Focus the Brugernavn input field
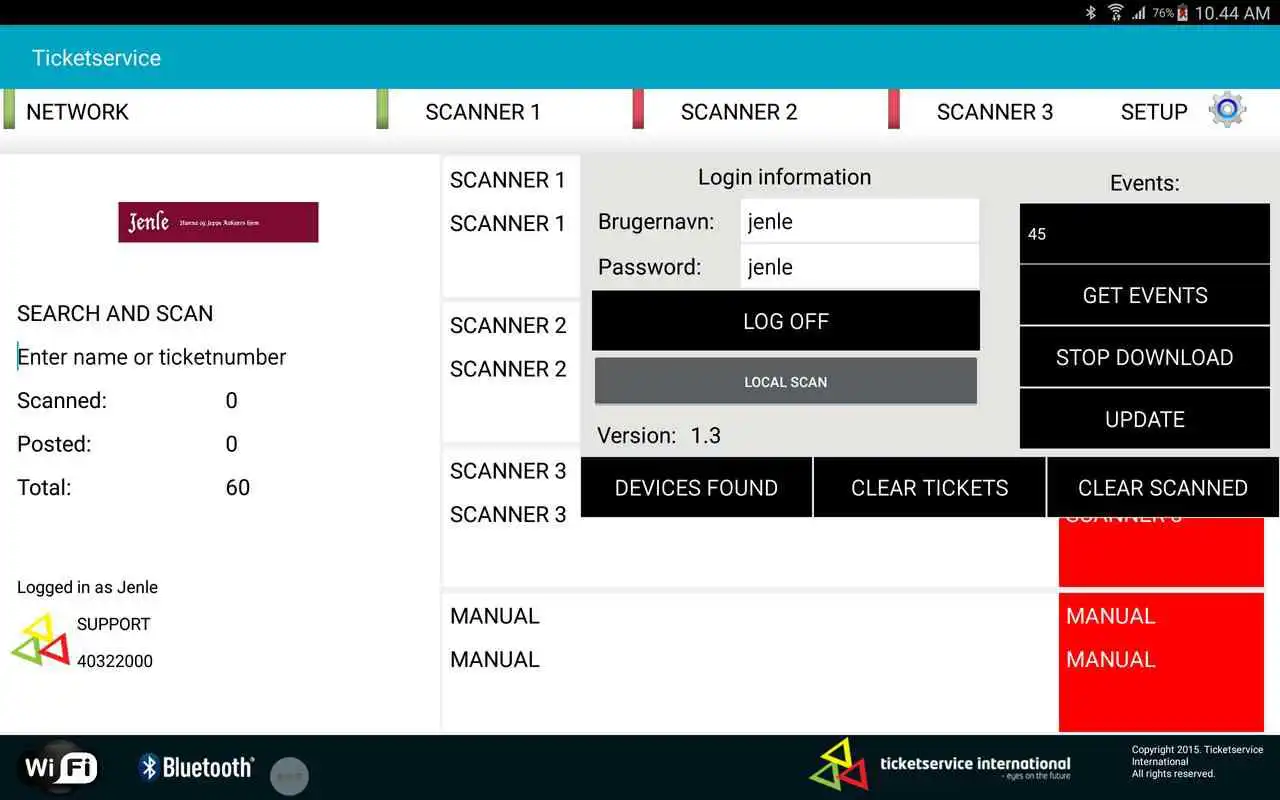The height and width of the screenshot is (800, 1280). 860,221
